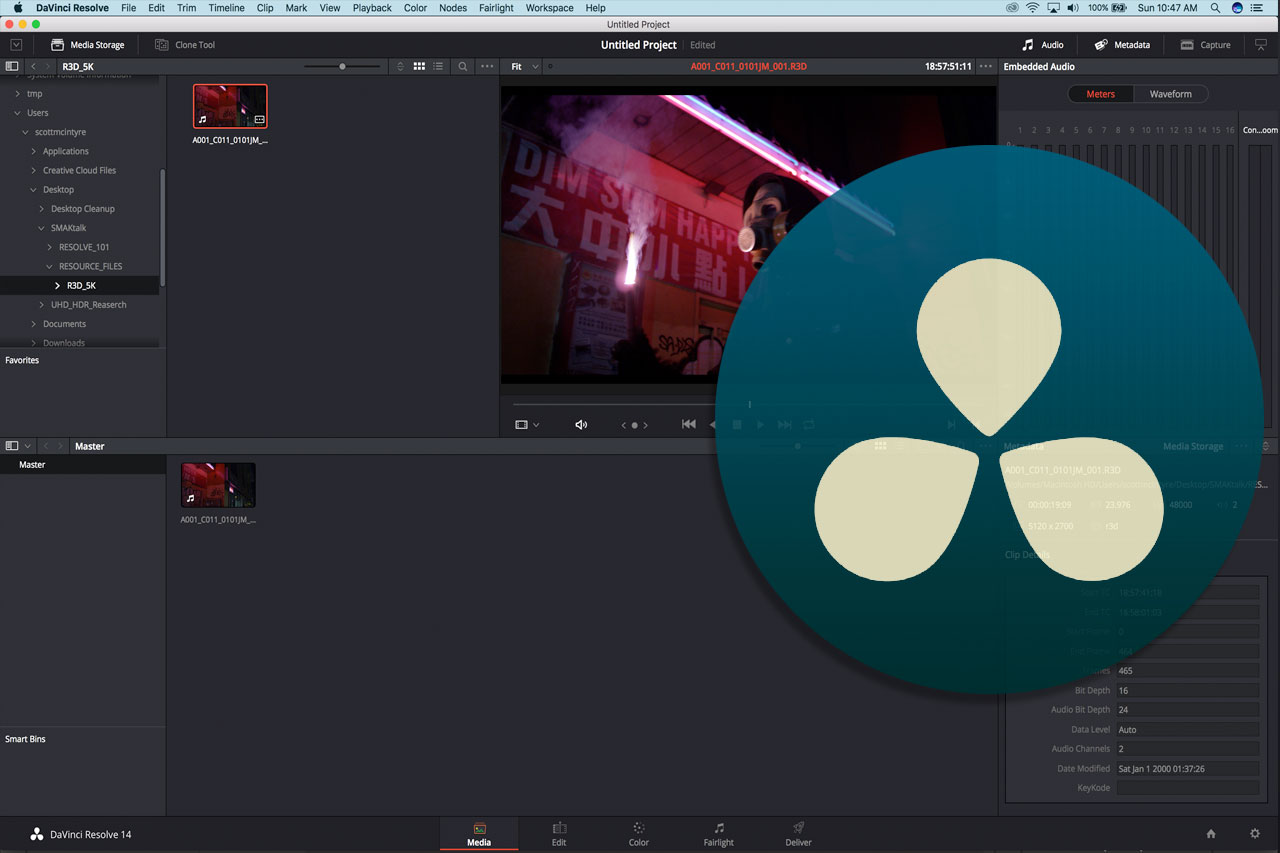The image size is (1280, 853).
Task: Open search in media storage browser
Action: pyautogui.click(x=463, y=66)
